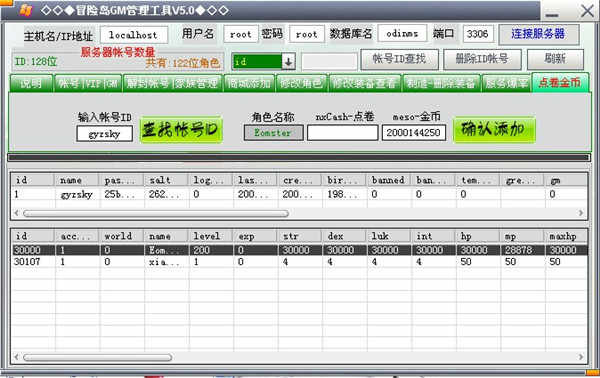The image size is (600, 378).
Task: Click the banned column header
Action: [x=389, y=180]
